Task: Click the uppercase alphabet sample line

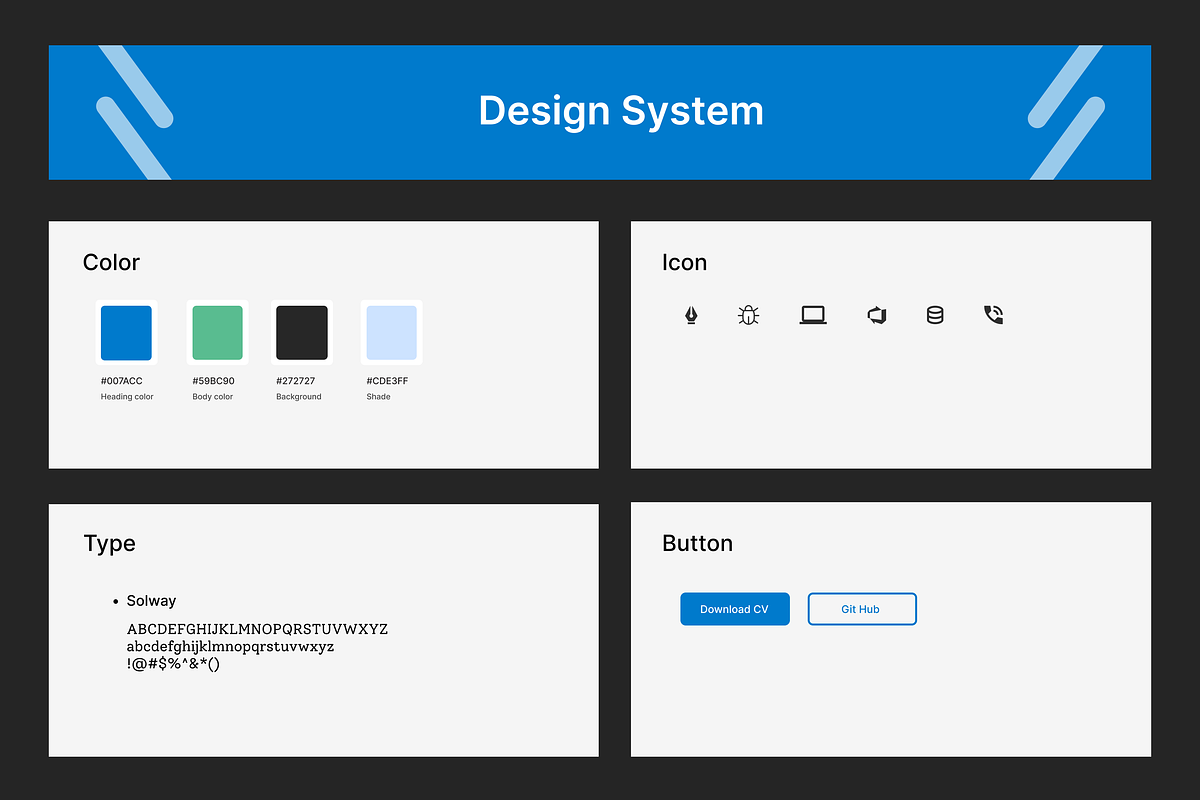Action: pyautogui.click(x=257, y=630)
